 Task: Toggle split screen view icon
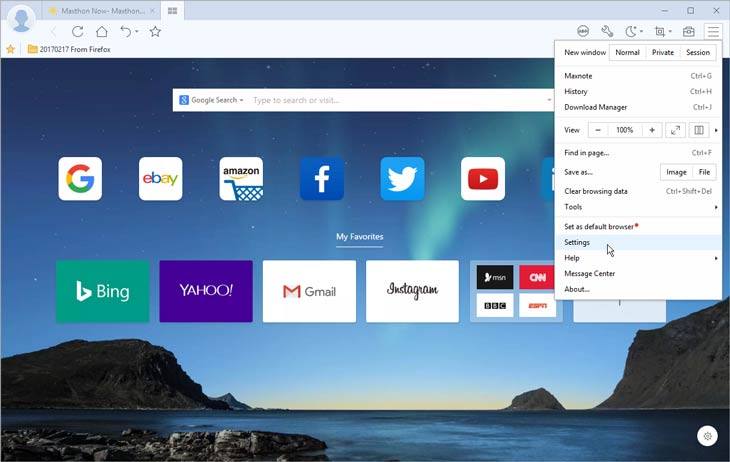pyautogui.click(x=699, y=130)
